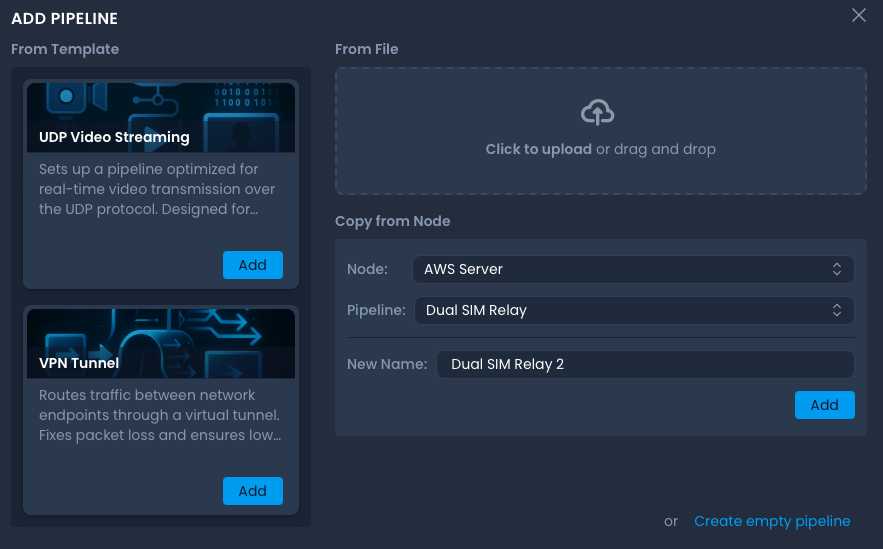
Task: Focus the New Name text field
Action: pos(644,364)
